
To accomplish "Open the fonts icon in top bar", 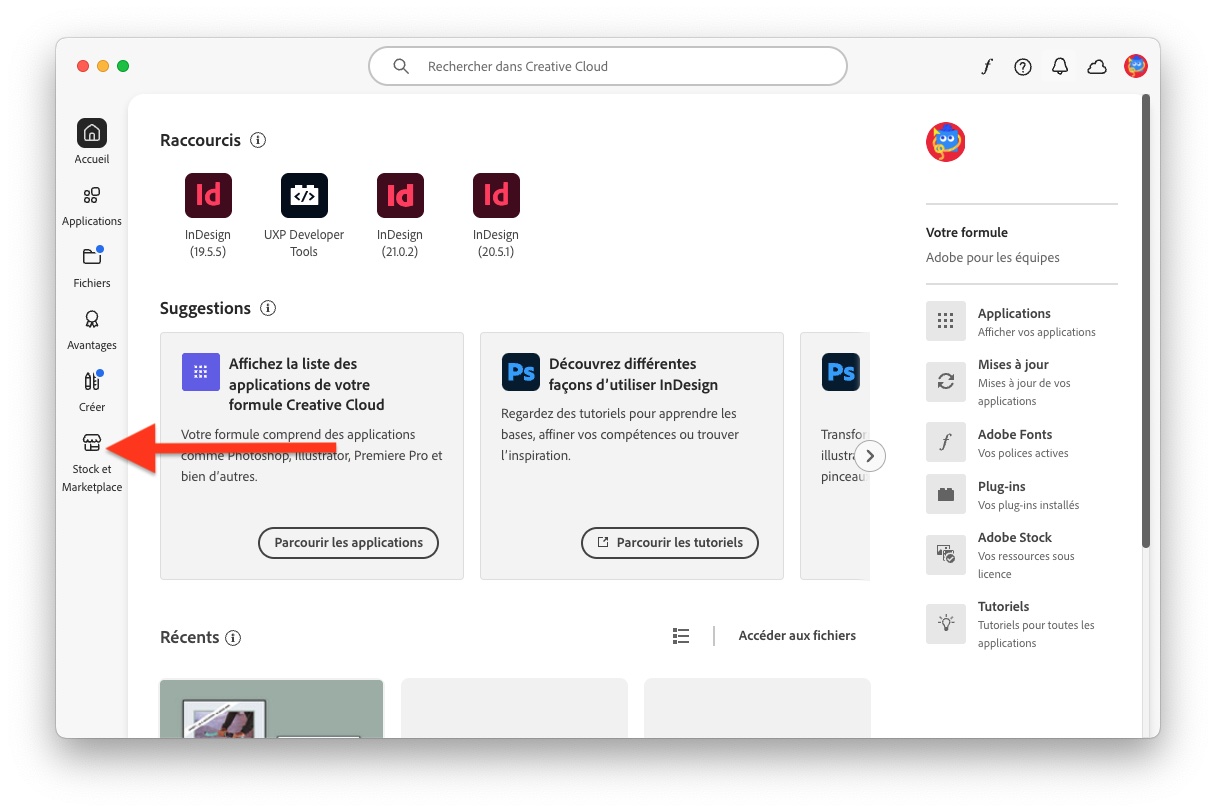I will click(x=987, y=67).
